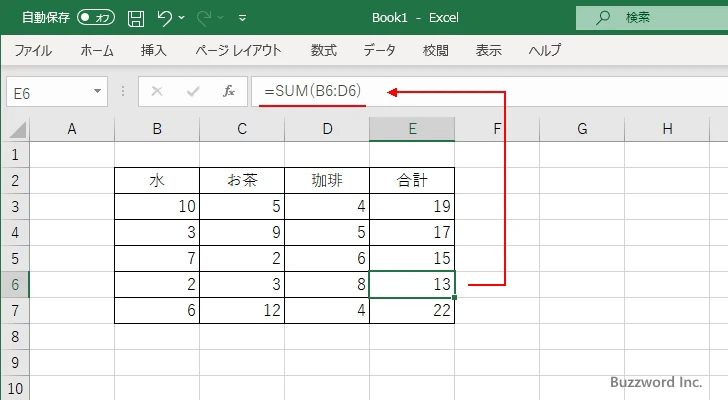This screenshot has width=728, height=400.
Task: Select row 10 header
Action: (15, 388)
